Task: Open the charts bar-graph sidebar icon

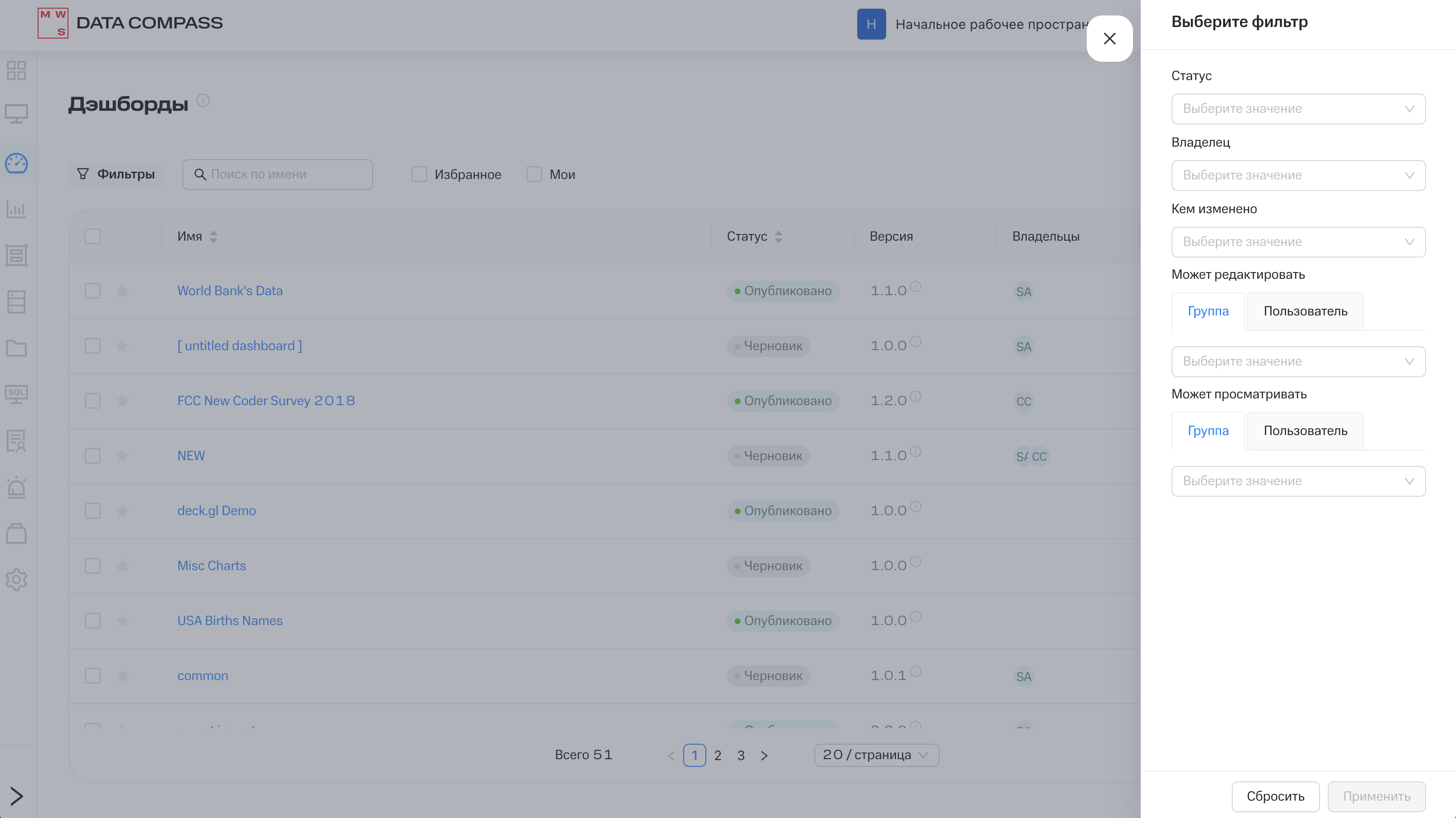Action: pos(16,210)
